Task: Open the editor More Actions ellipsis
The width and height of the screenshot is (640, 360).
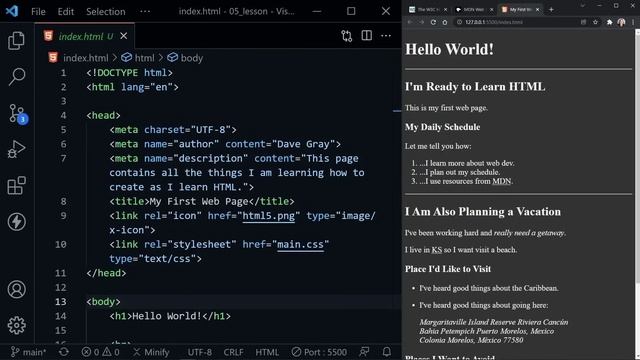Action: [x=386, y=36]
